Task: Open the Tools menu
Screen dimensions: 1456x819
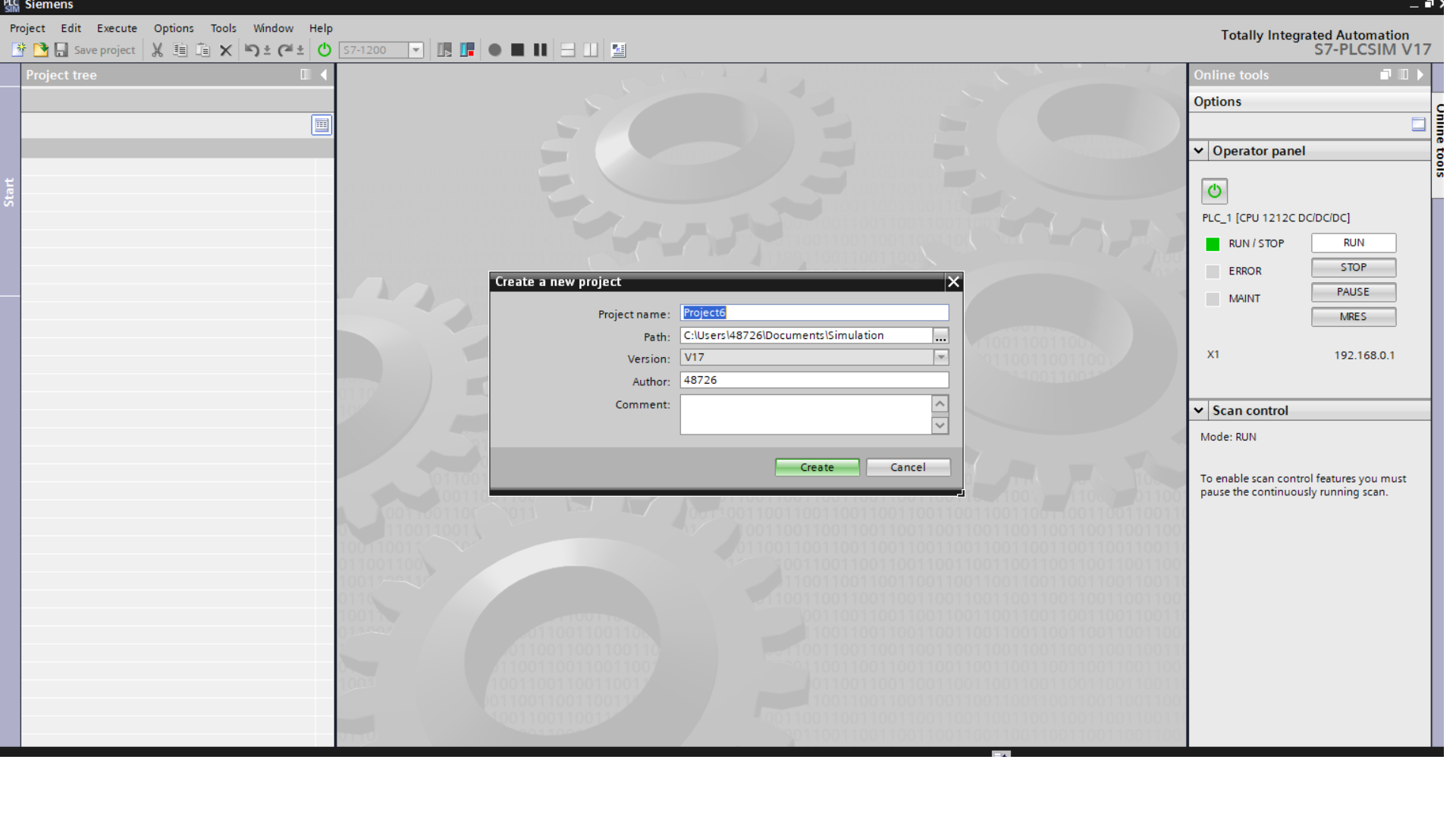Action: click(x=223, y=28)
